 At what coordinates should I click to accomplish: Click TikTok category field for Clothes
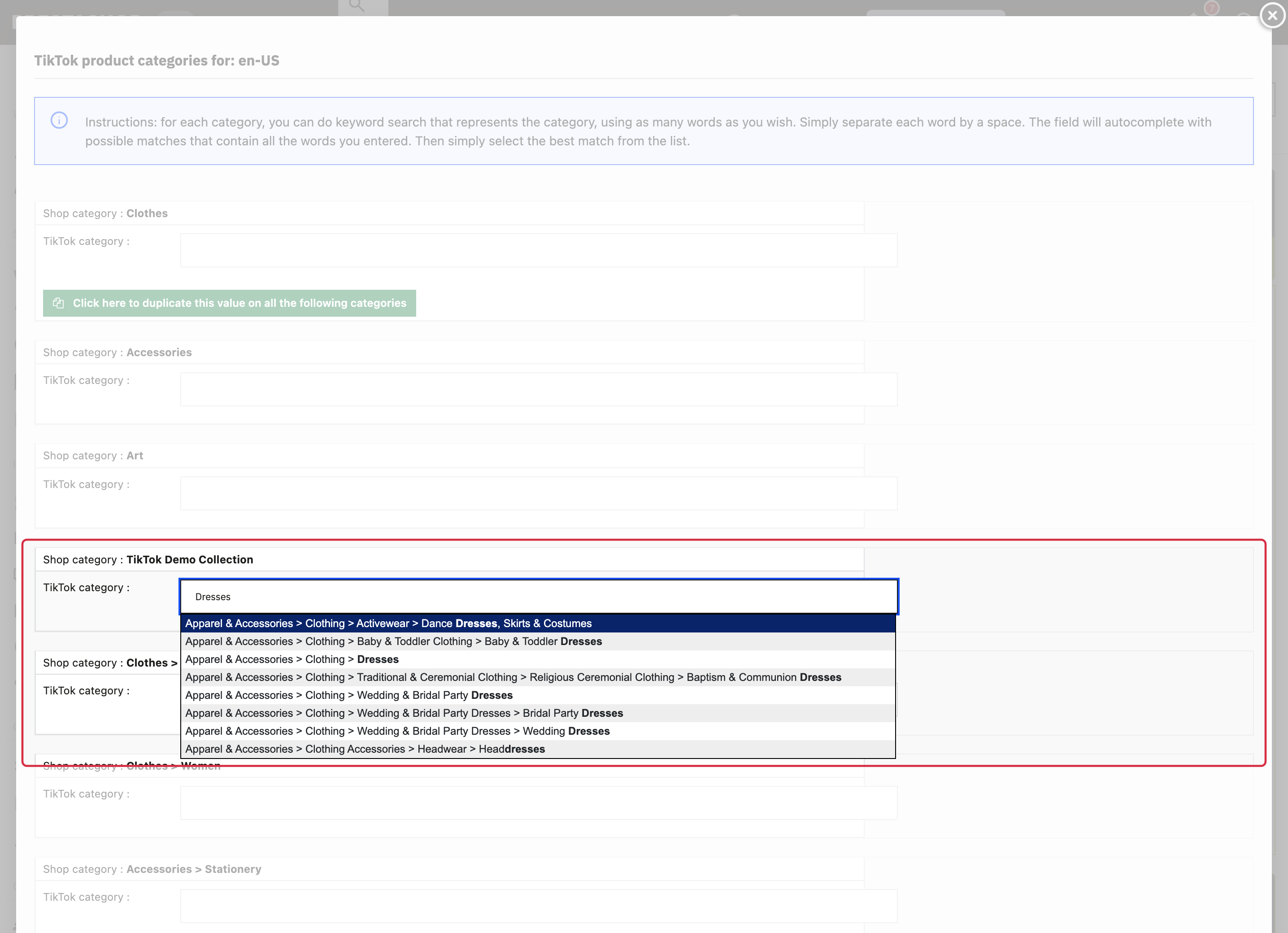click(539, 250)
